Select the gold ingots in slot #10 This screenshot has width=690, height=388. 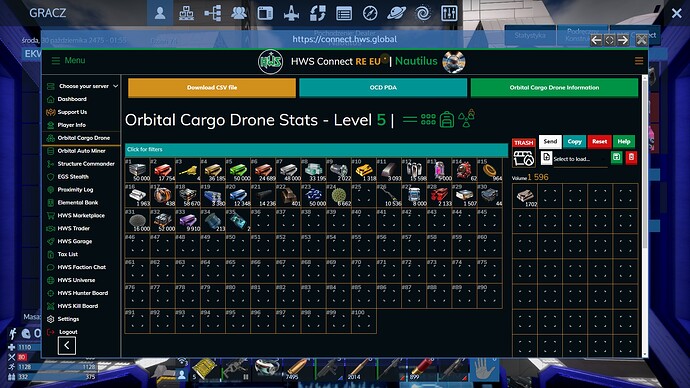click(363, 170)
